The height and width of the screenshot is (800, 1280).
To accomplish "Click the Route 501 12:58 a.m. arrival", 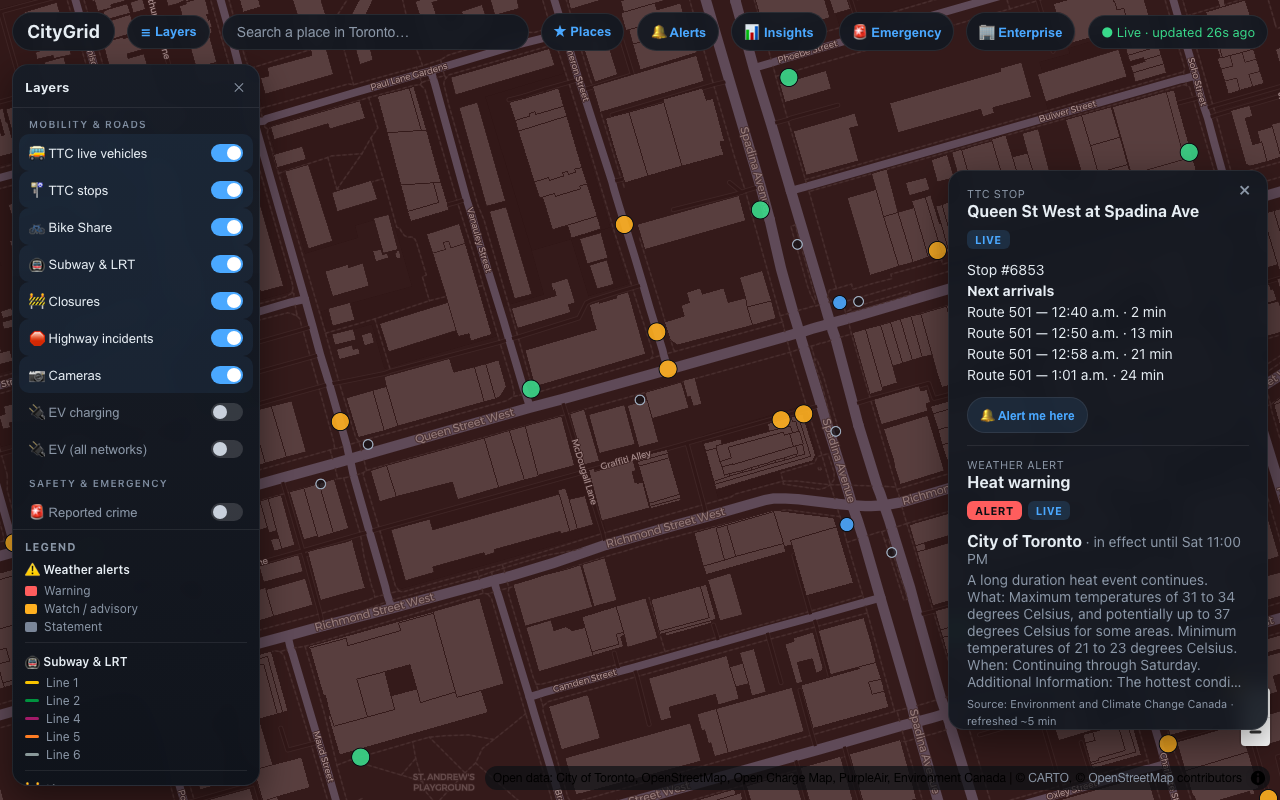I will (x=1070, y=354).
